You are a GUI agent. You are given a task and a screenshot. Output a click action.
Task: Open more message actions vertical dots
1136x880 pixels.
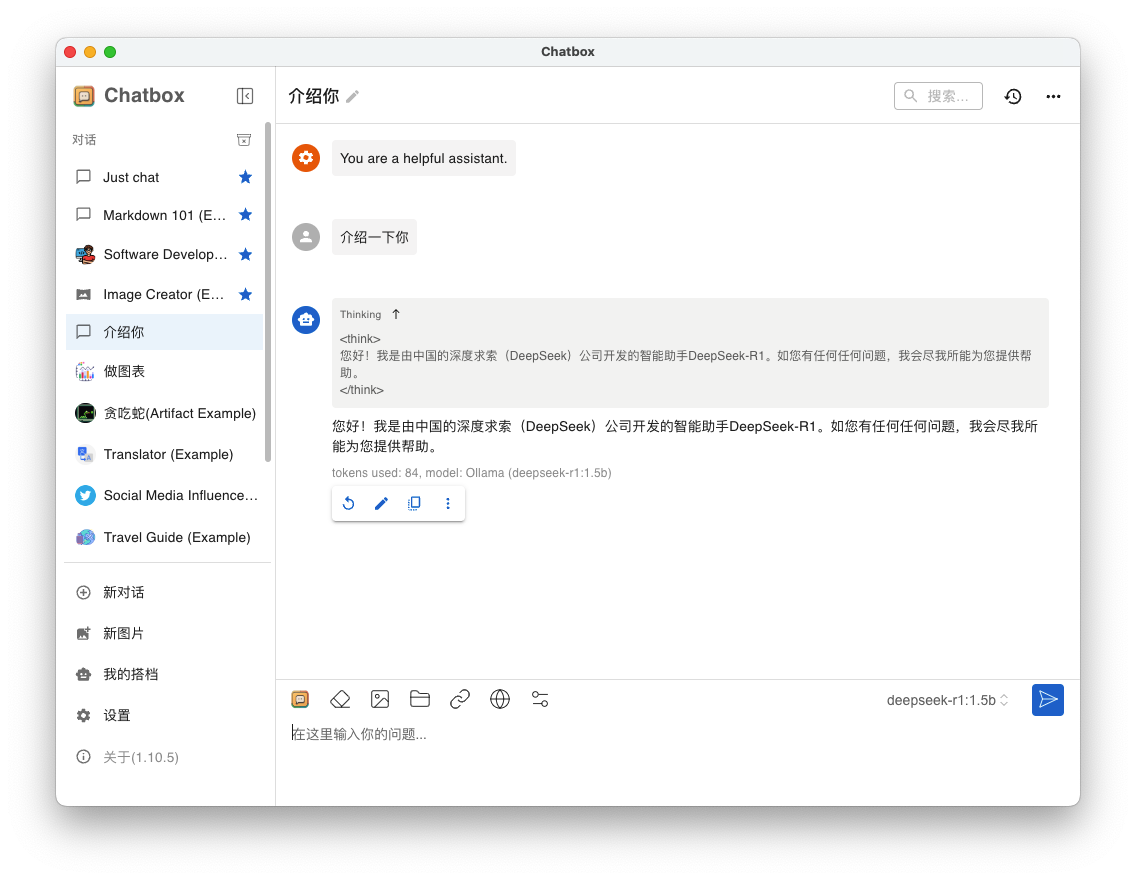point(448,503)
